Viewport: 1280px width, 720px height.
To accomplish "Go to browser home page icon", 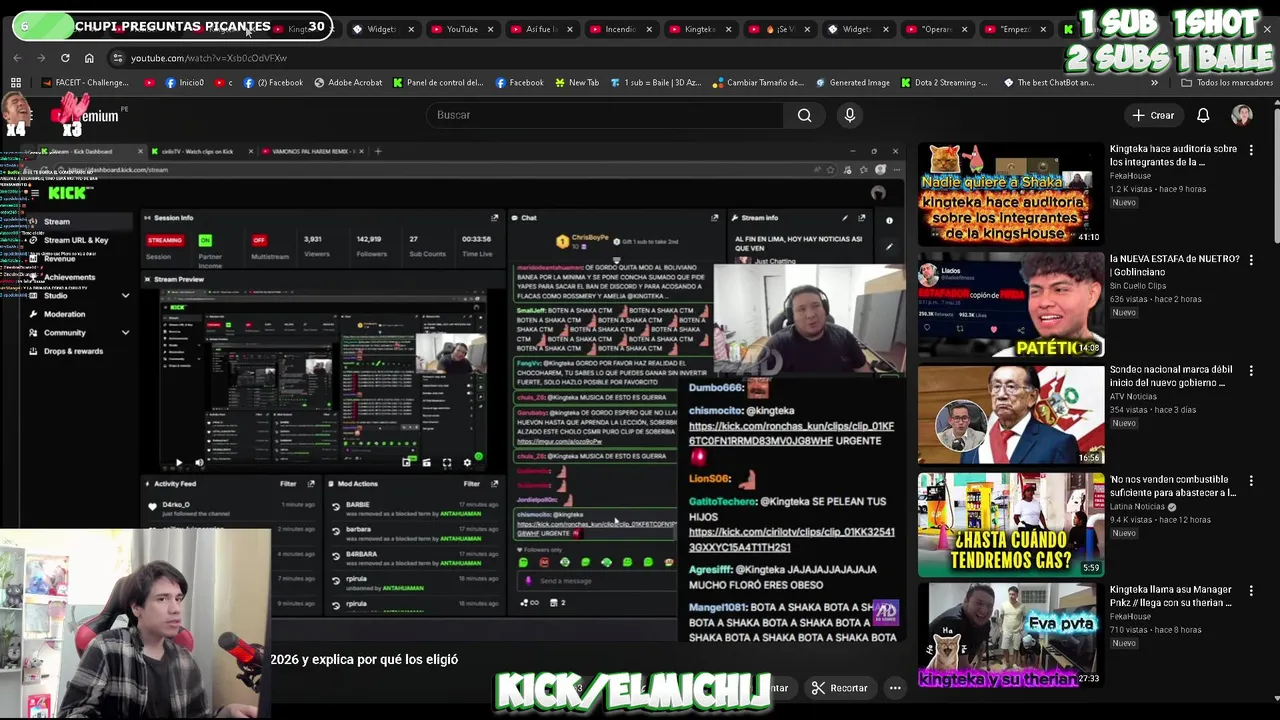I will pos(89,58).
